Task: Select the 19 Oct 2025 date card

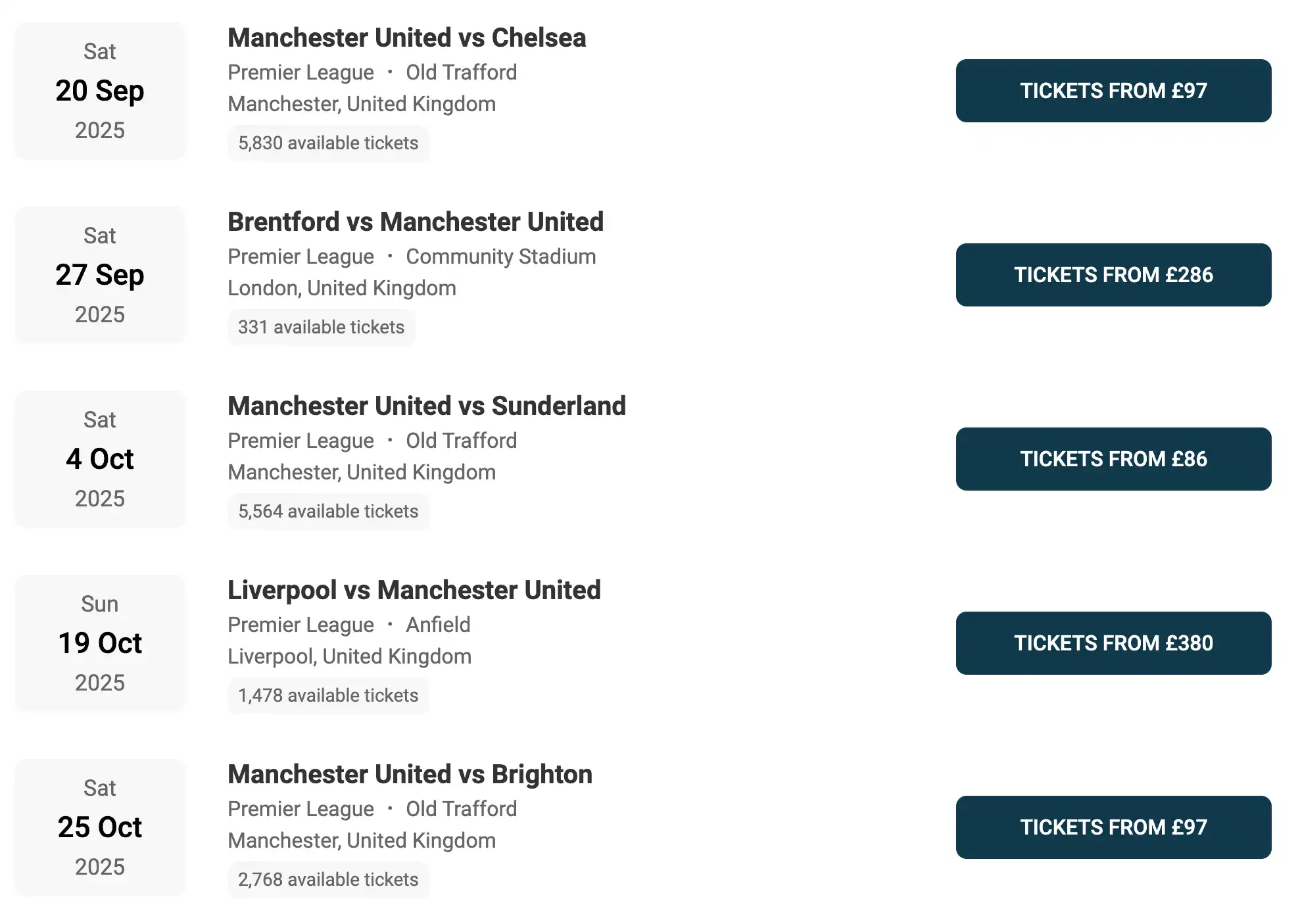Action: 100,643
